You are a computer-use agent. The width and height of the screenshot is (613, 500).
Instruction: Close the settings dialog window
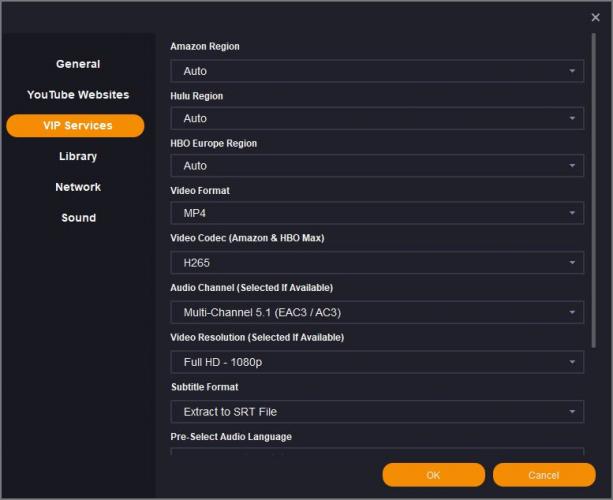pos(596,16)
